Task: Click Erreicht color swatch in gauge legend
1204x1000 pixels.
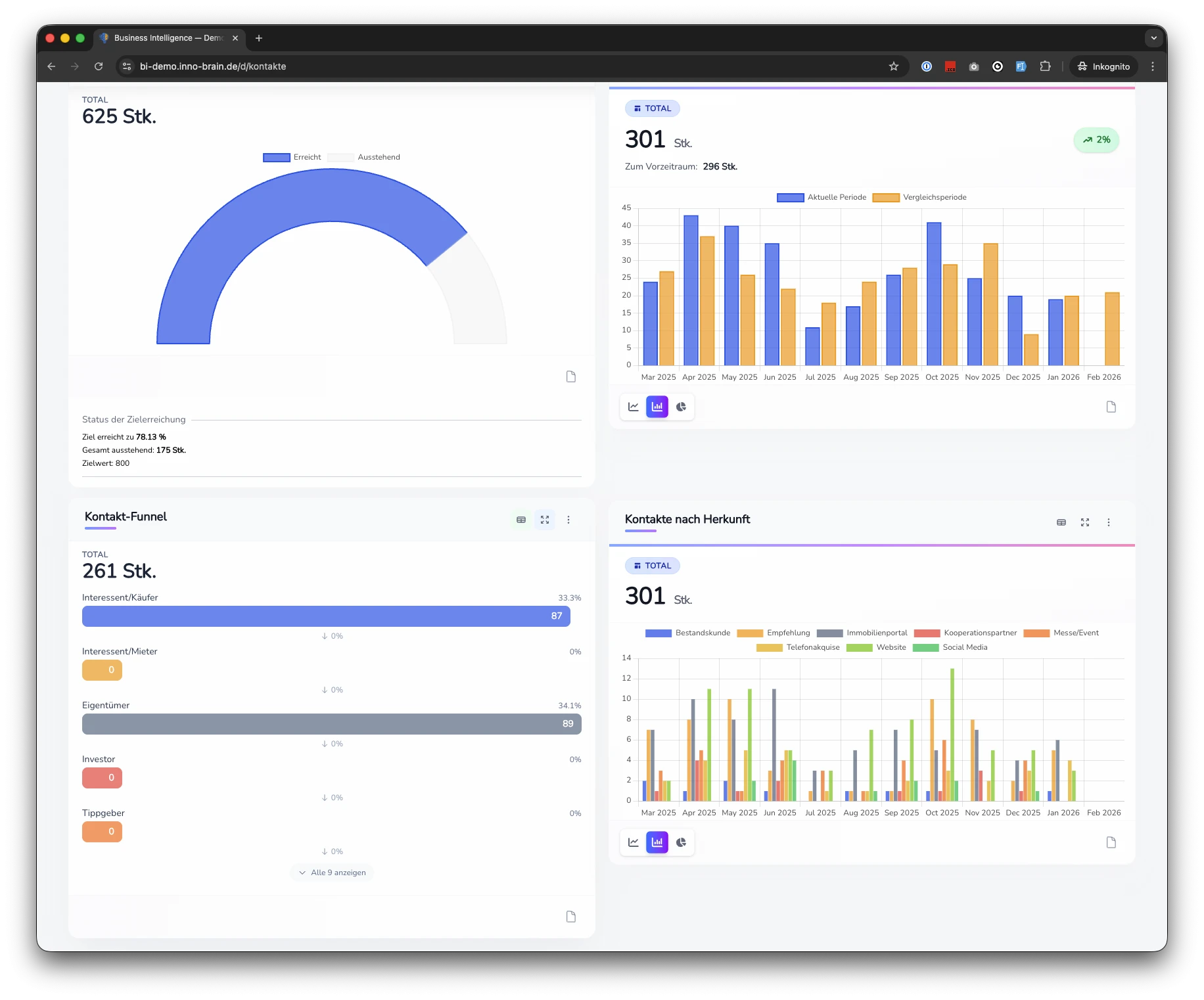Action: pyautogui.click(x=277, y=158)
